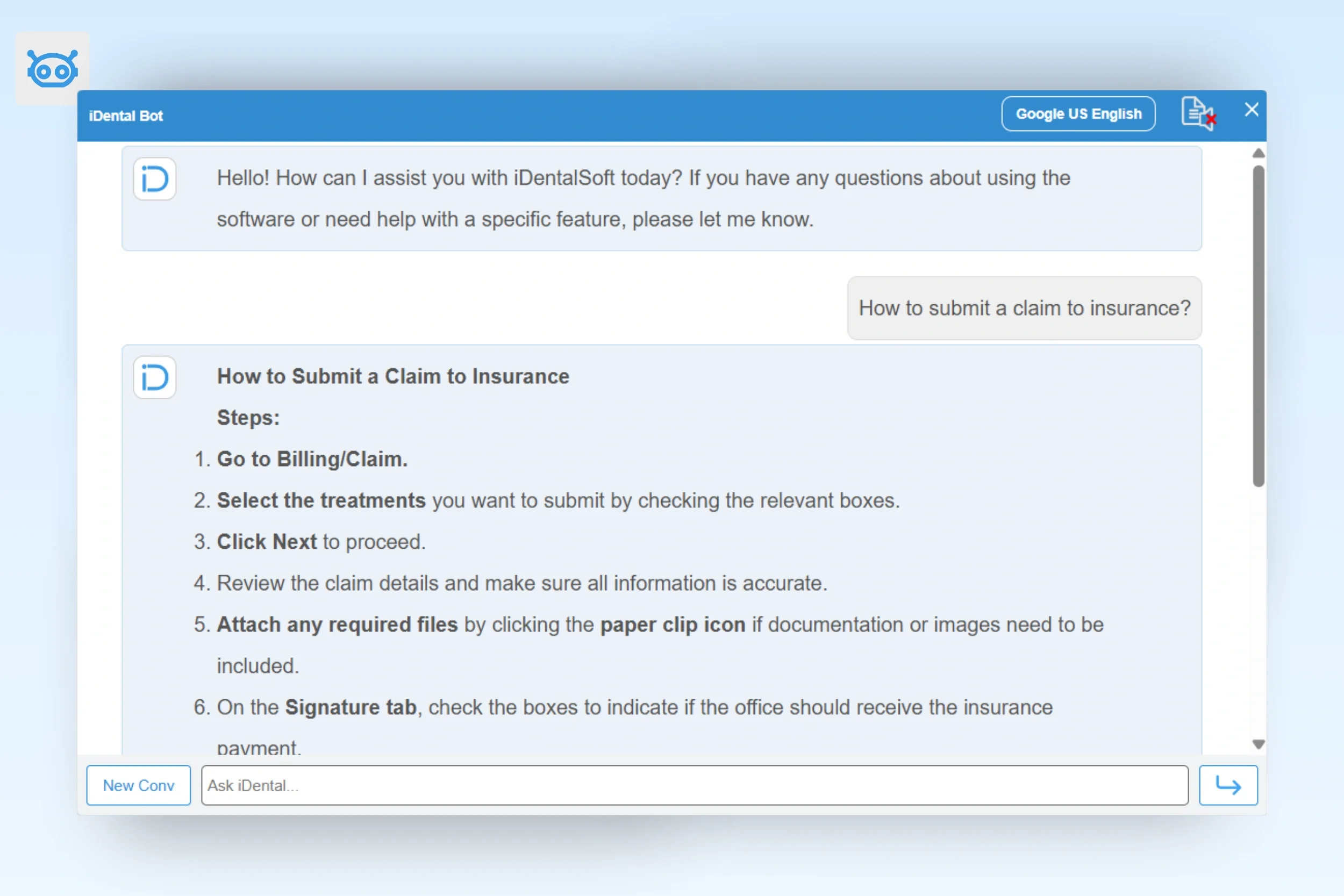The image size is (1344, 896).
Task: Click the iD avatar beside the greeting
Action: [x=154, y=179]
